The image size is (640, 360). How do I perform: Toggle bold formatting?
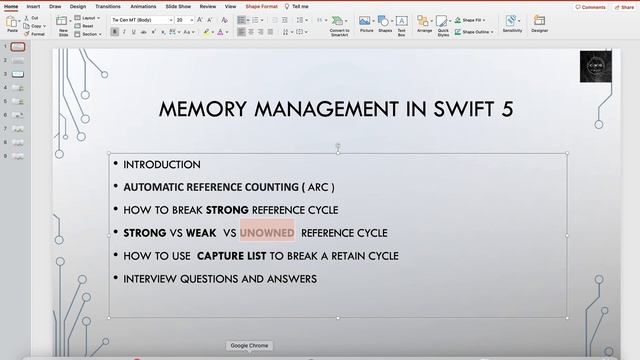coord(115,32)
